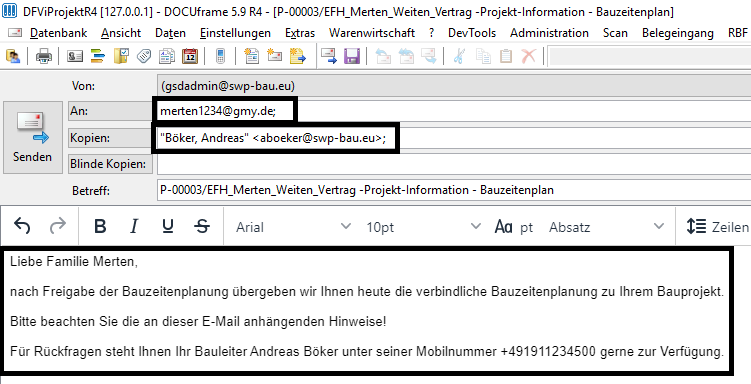Click the Von sender field

(454, 86)
